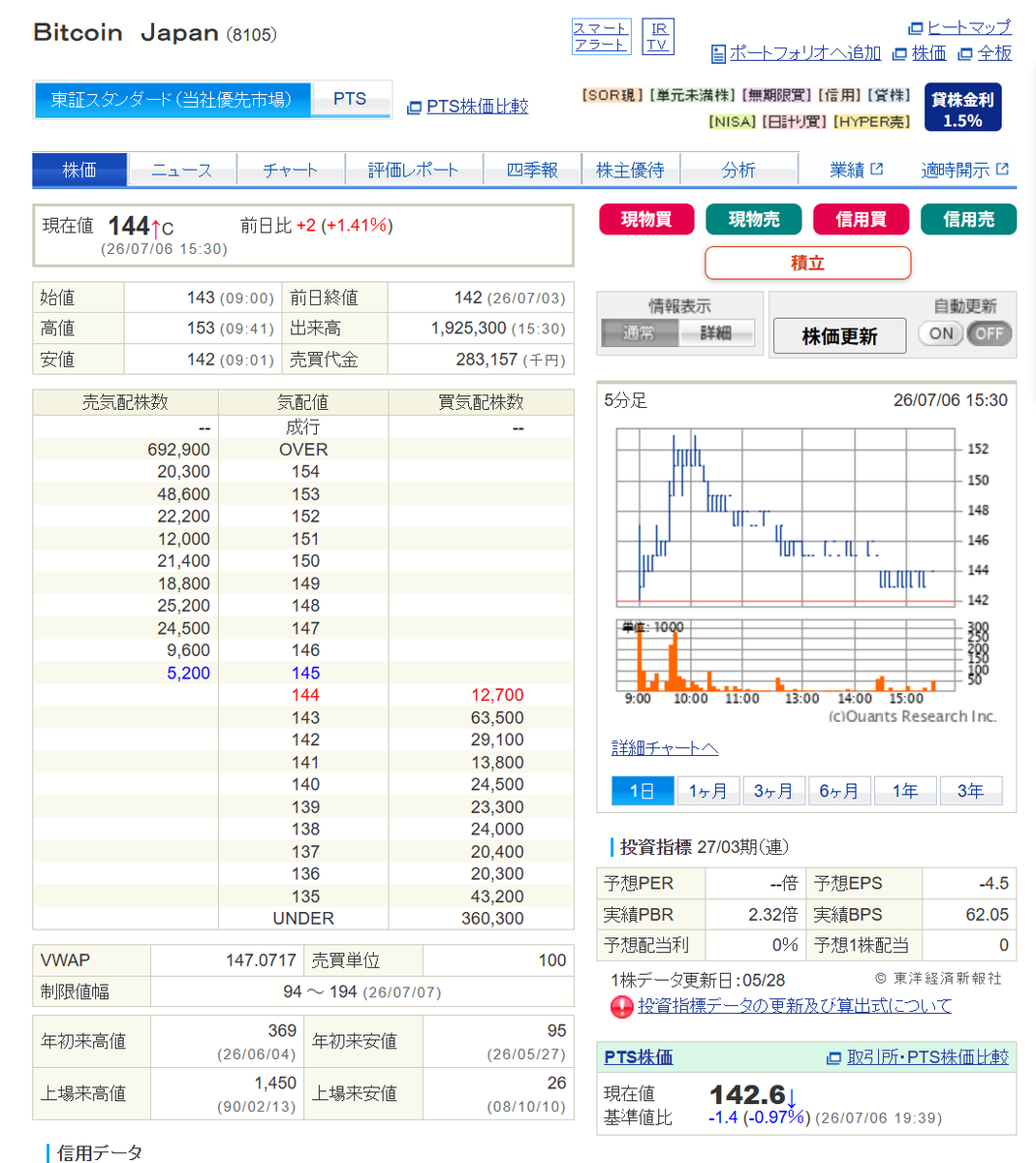
Task: Select the 3年 chart period
Action: coord(971,791)
